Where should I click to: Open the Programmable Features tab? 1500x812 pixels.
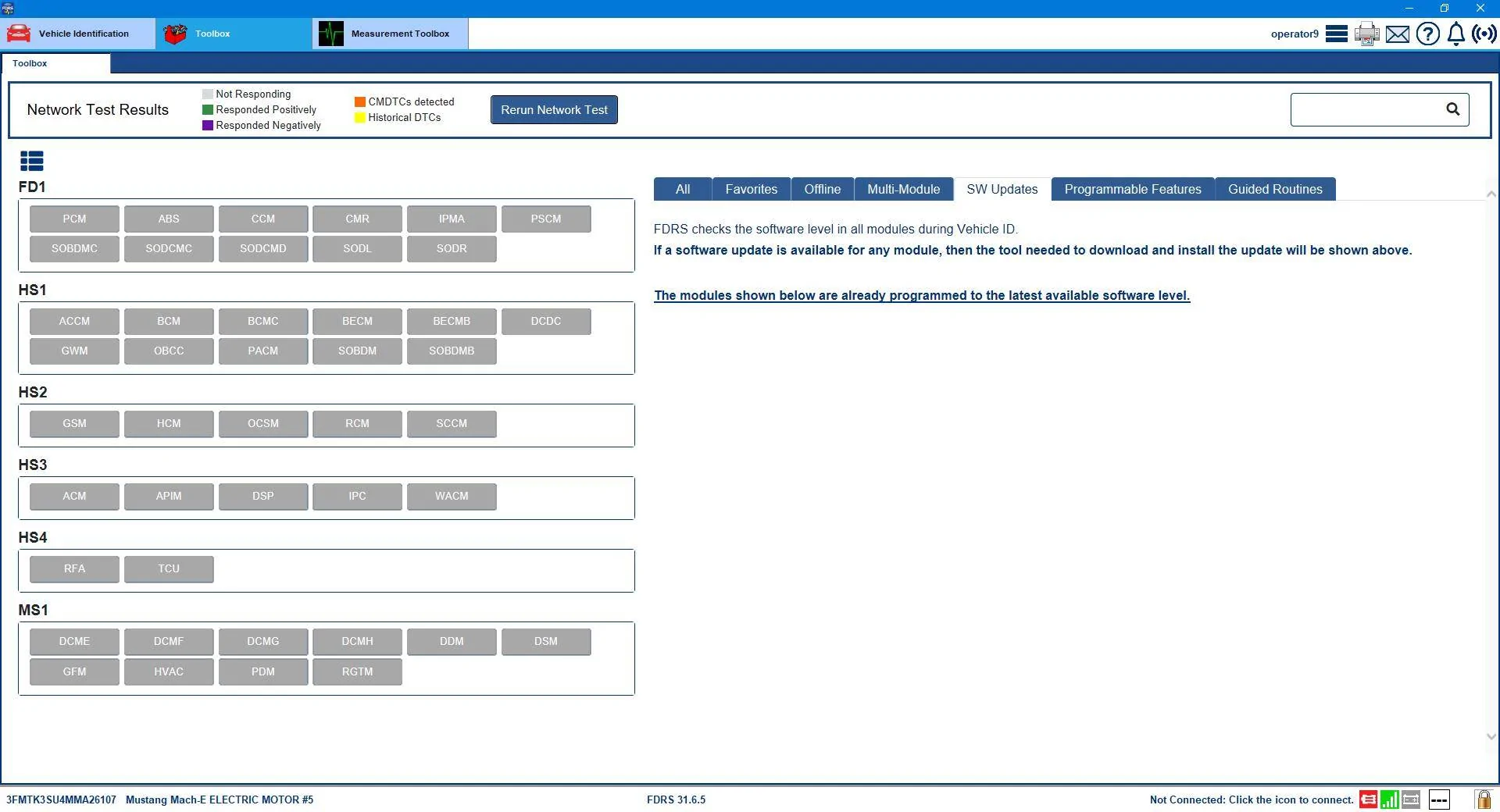[1133, 189]
